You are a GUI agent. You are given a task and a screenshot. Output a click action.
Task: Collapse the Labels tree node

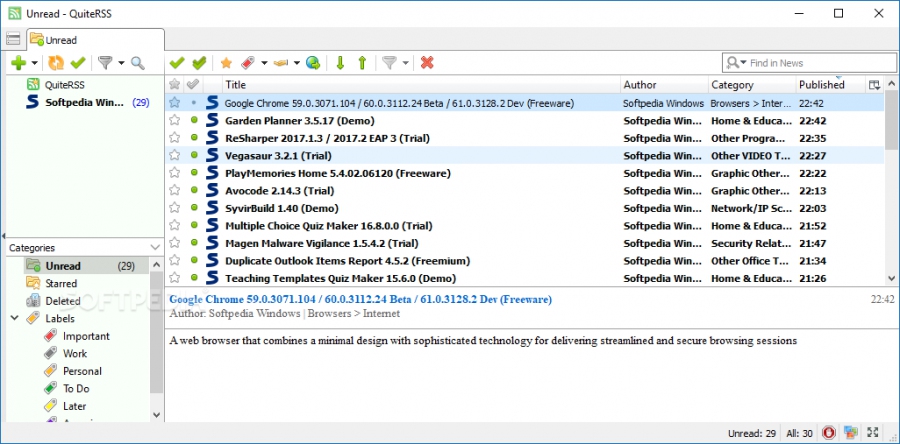tap(14, 318)
